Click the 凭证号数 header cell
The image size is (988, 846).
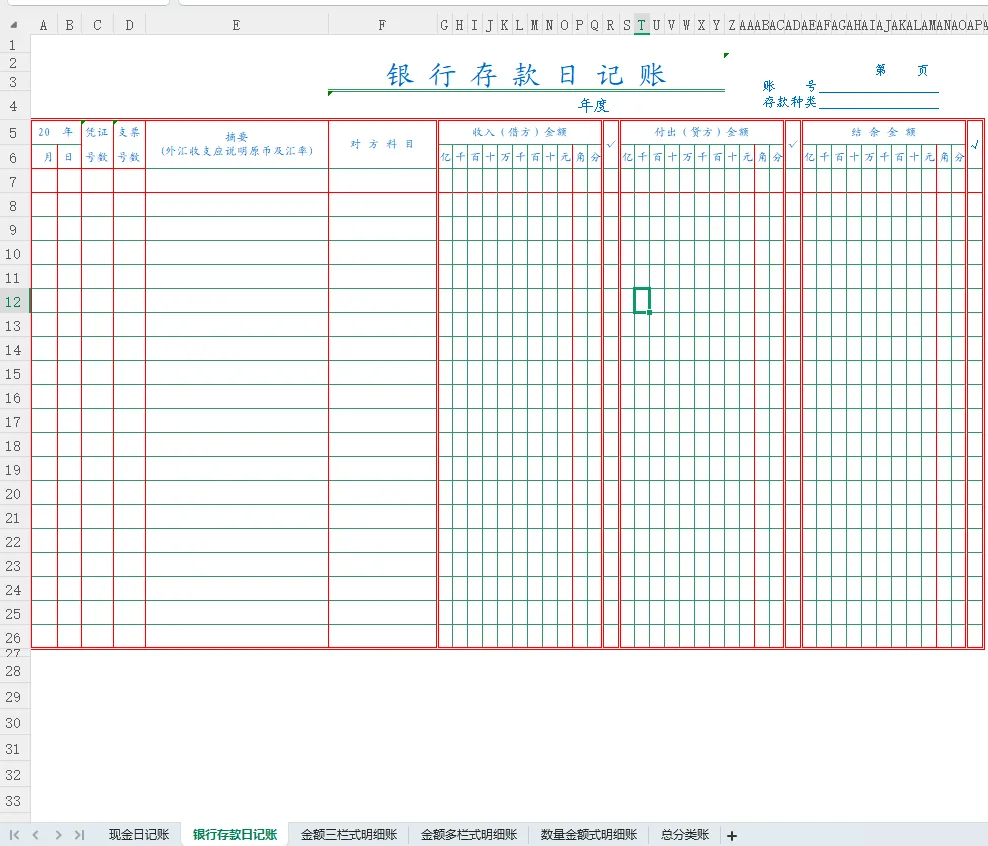tap(97, 144)
